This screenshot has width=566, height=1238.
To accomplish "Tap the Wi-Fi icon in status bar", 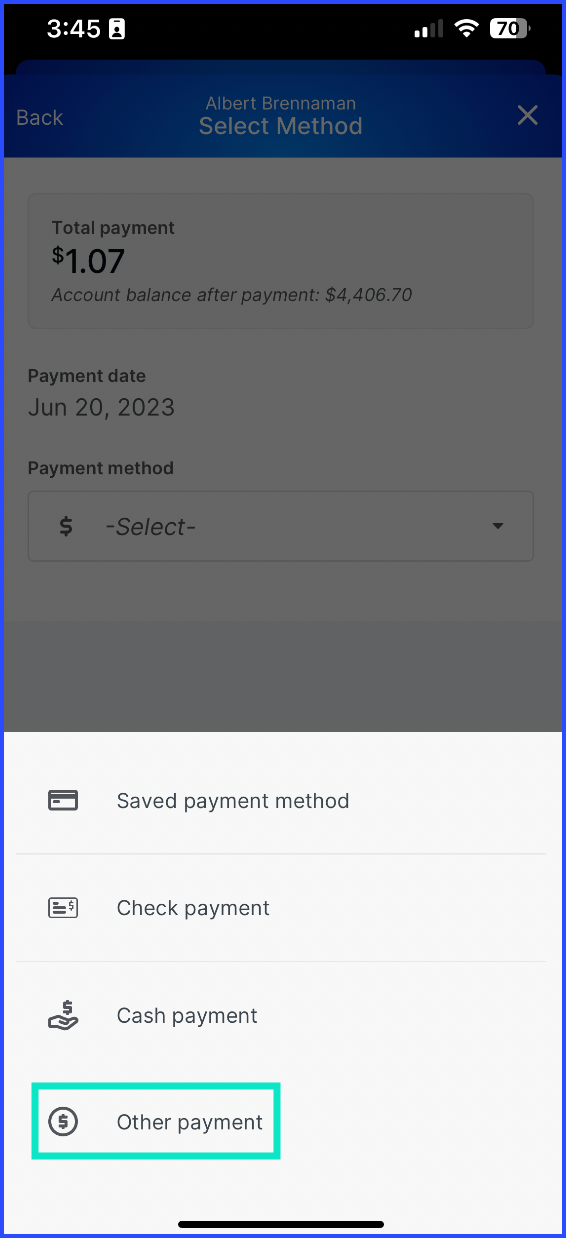I will pos(466,29).
